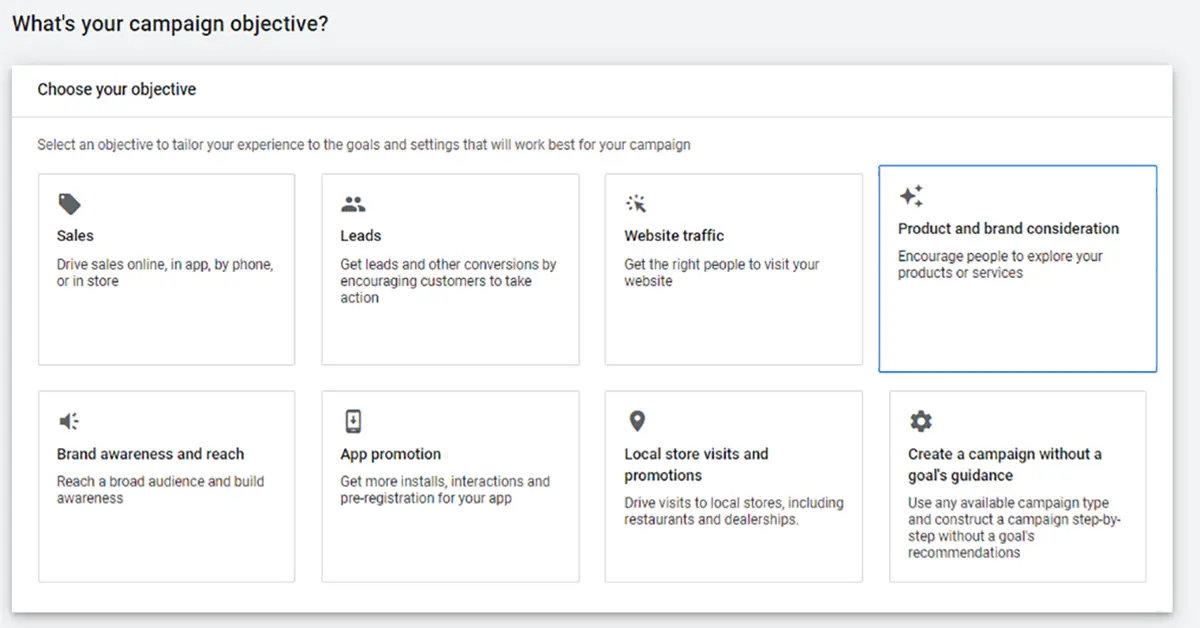This screenshot has width=1200, height=628.
Task: Click the Sales price tag icon
Action: tap(69, 205)
